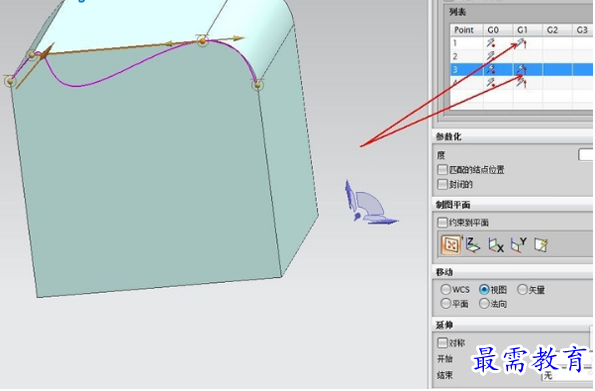Click the G2 column header
This screenshot has height=391, width=595.
point(557,30)
